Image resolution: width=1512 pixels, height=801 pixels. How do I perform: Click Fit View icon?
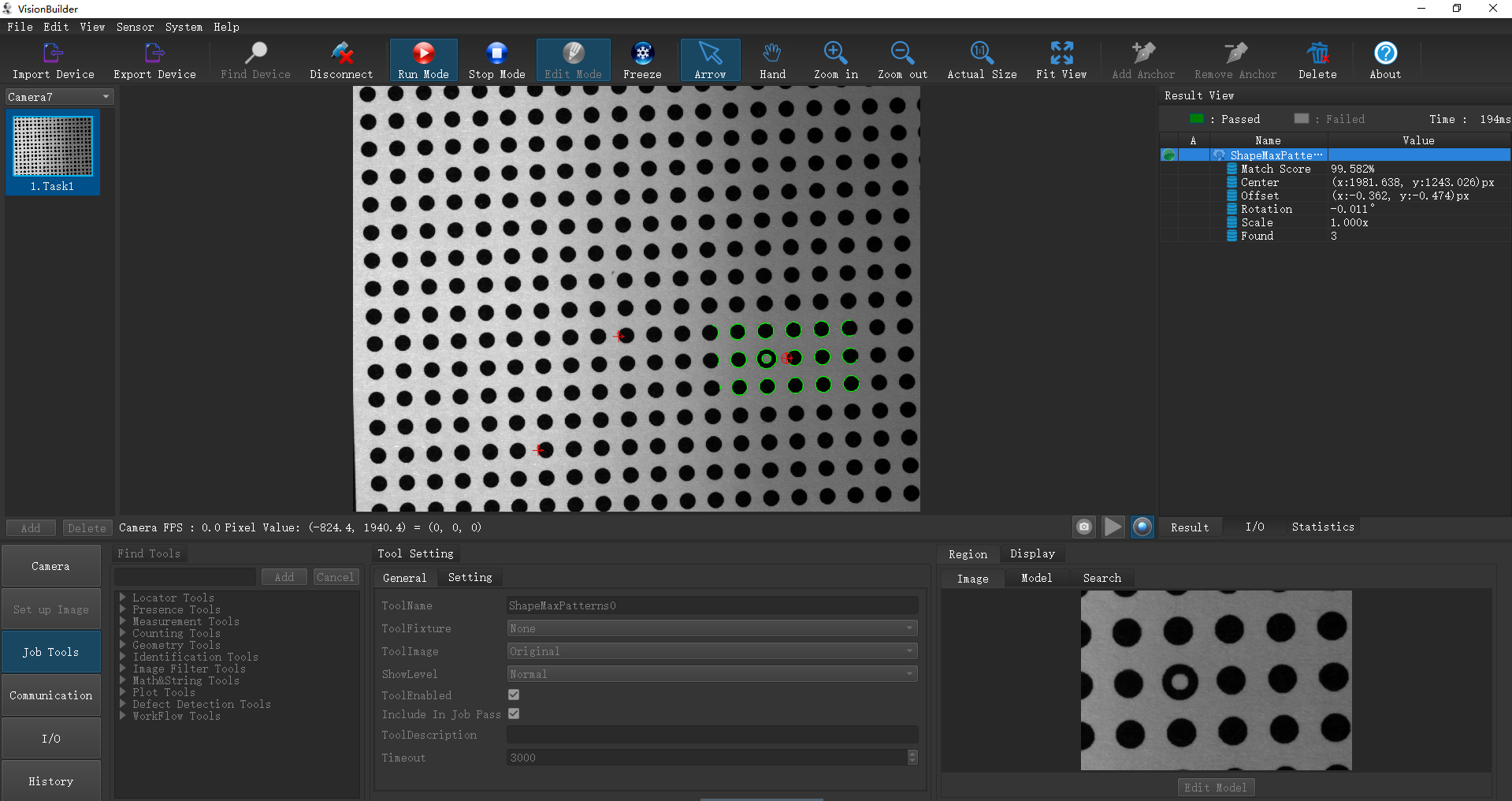click(1061, 54)
